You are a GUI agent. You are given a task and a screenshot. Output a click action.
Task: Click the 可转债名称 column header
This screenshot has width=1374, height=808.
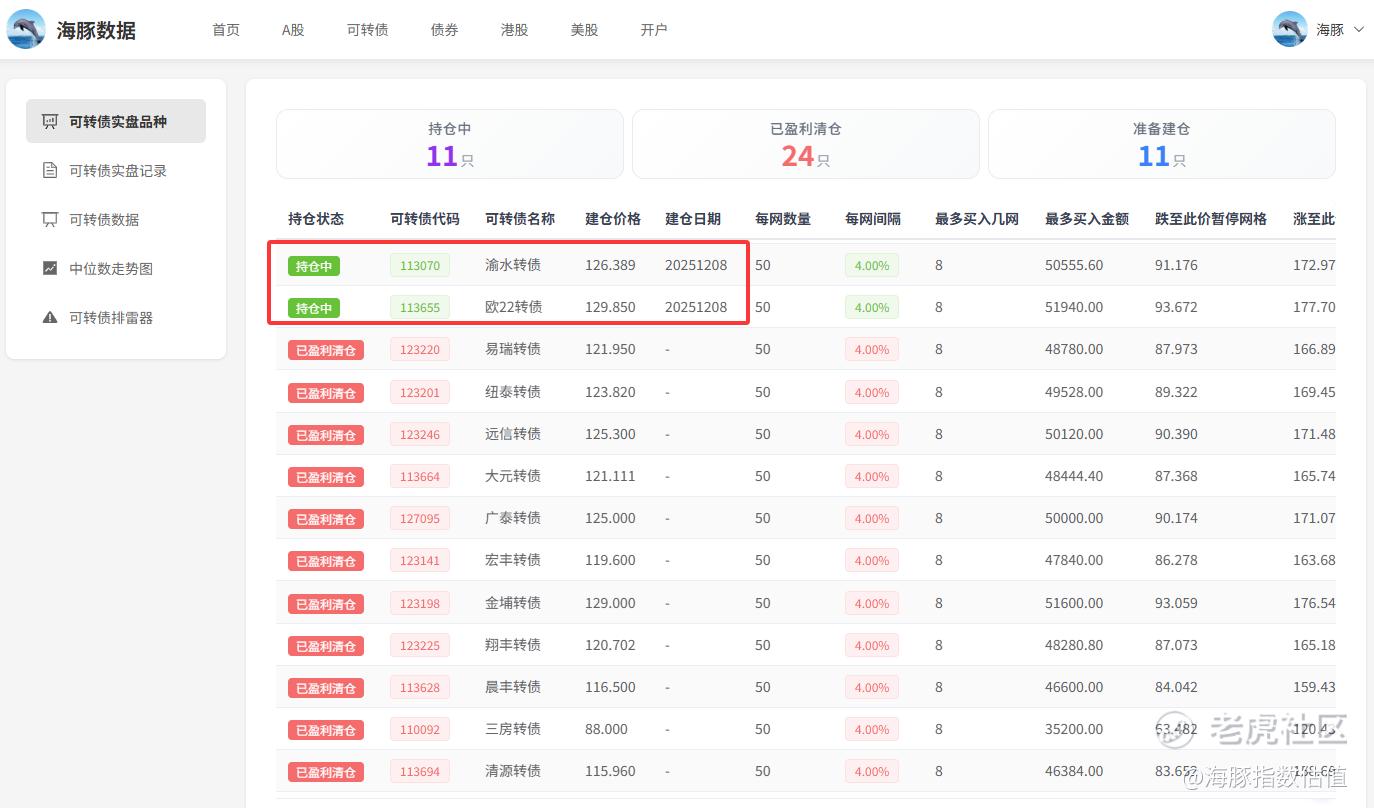click(x=520, y=218)
